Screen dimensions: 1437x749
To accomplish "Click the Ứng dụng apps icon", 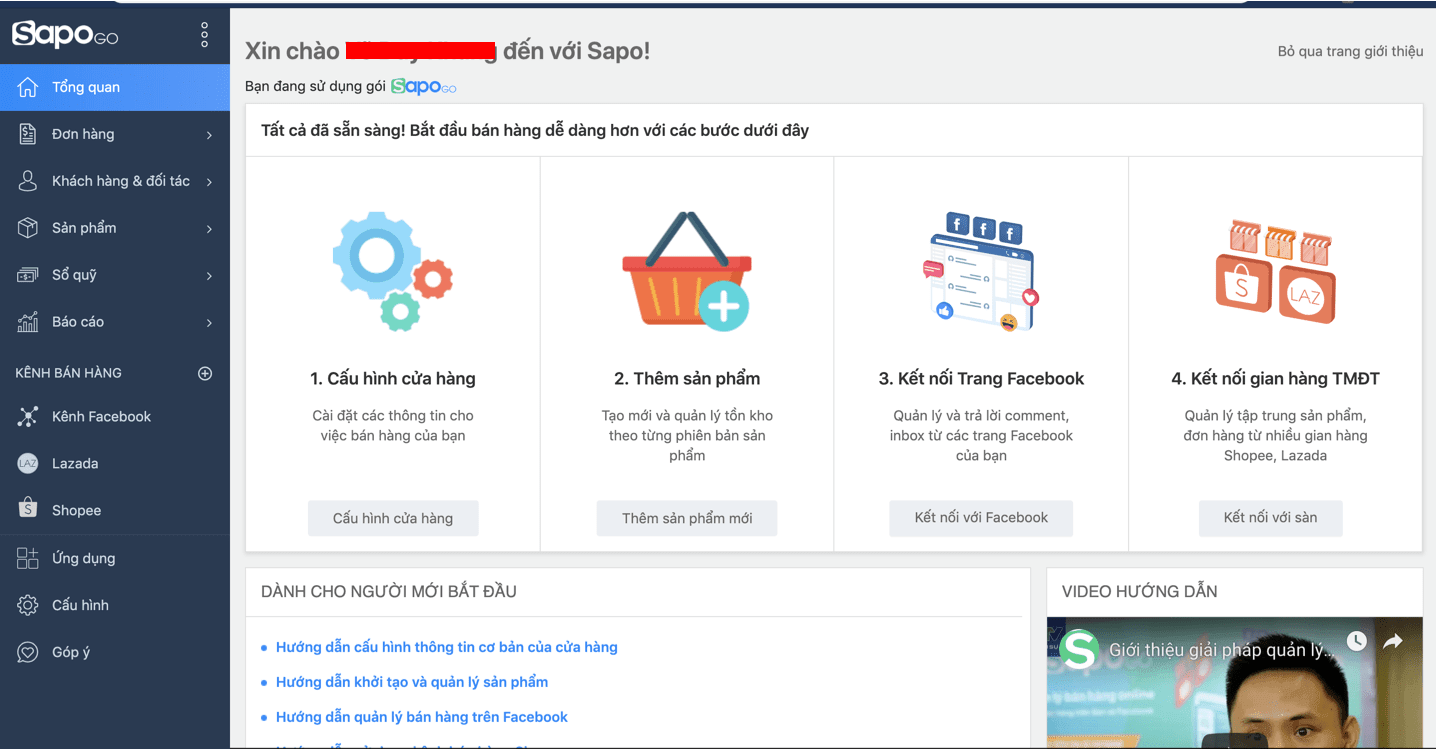I will pyautogui.click(x=28, y=558).
